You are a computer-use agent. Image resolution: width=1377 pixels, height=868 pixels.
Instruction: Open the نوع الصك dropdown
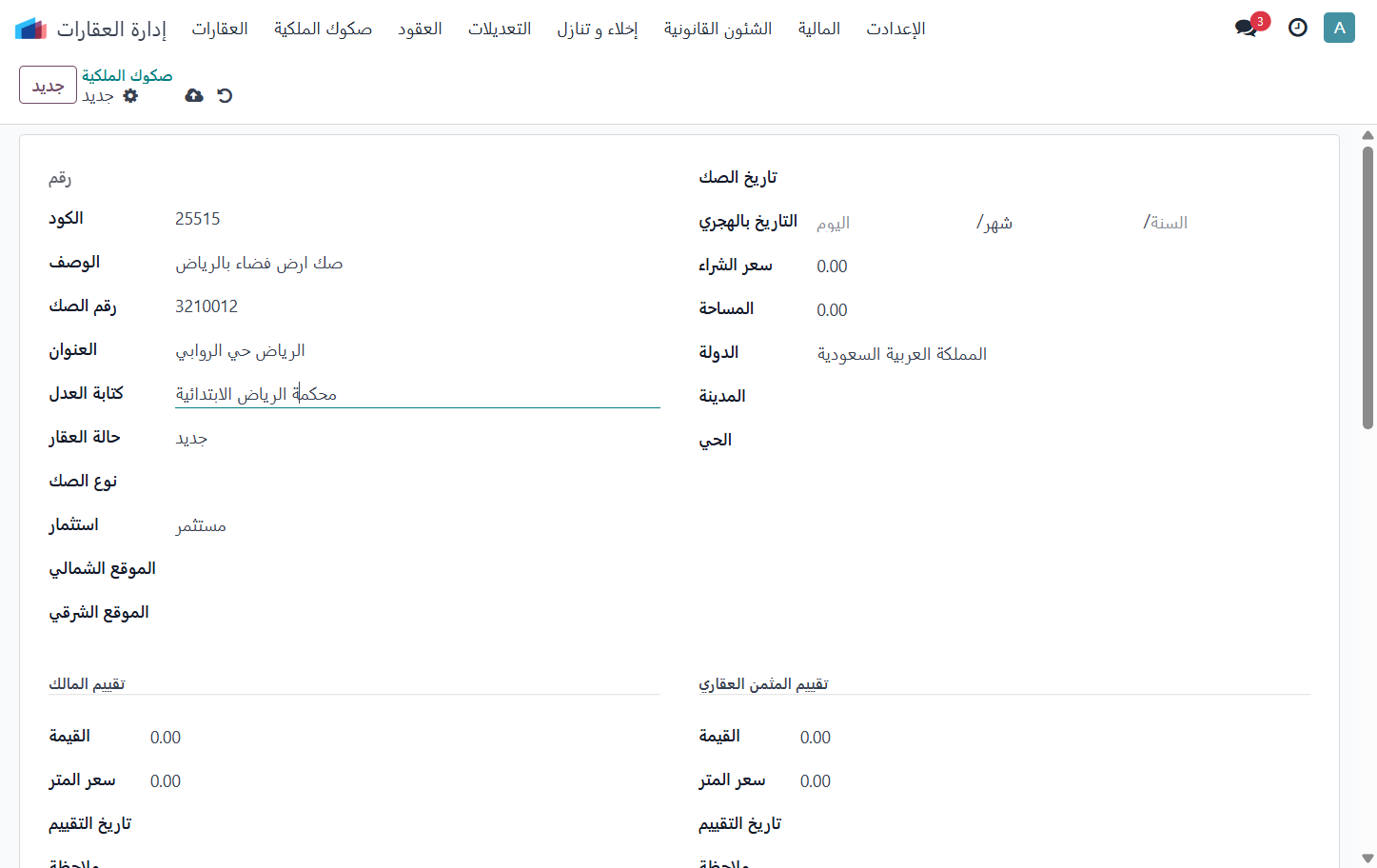click(x=418, y=482)
